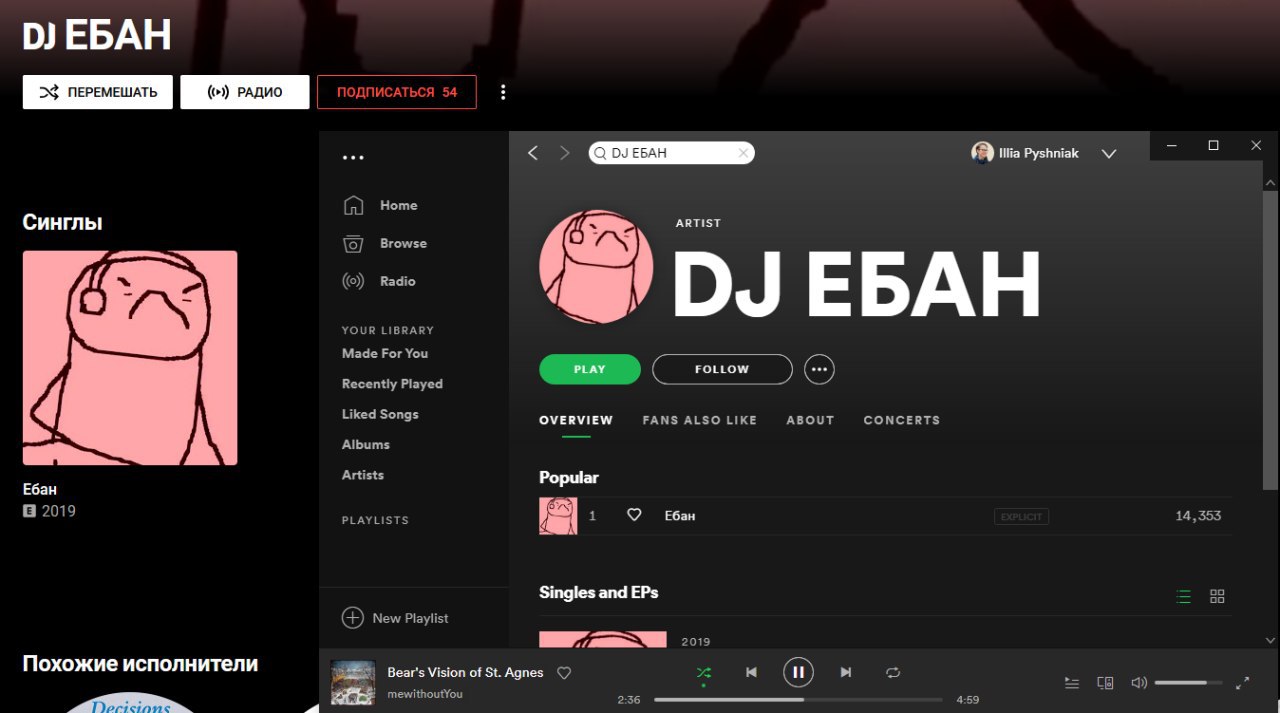Click the Ебан track title in Popular
The height and width of the screenshot is (713, 1280).
coord(680,516)
